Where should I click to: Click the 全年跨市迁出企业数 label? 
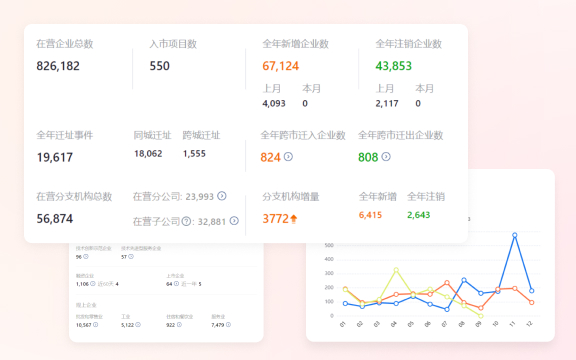(x=400, y=135)
